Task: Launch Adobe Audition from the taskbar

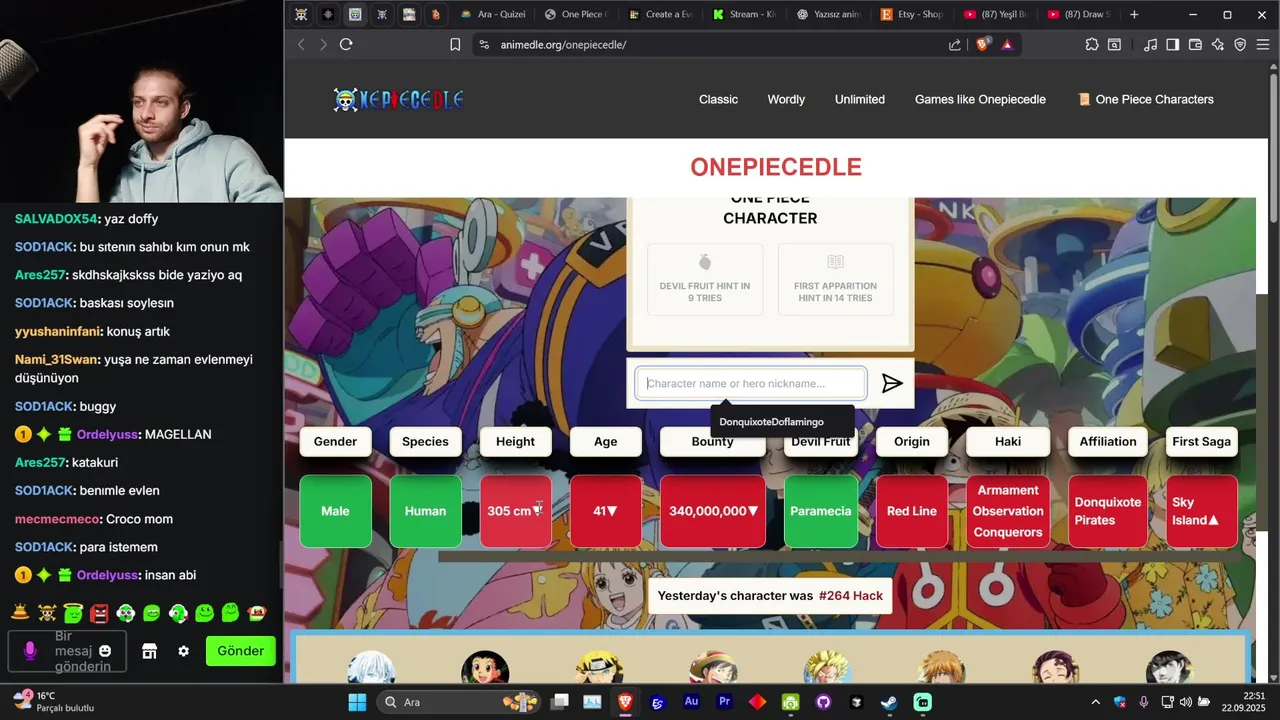Action: click(x=691, y=702)
